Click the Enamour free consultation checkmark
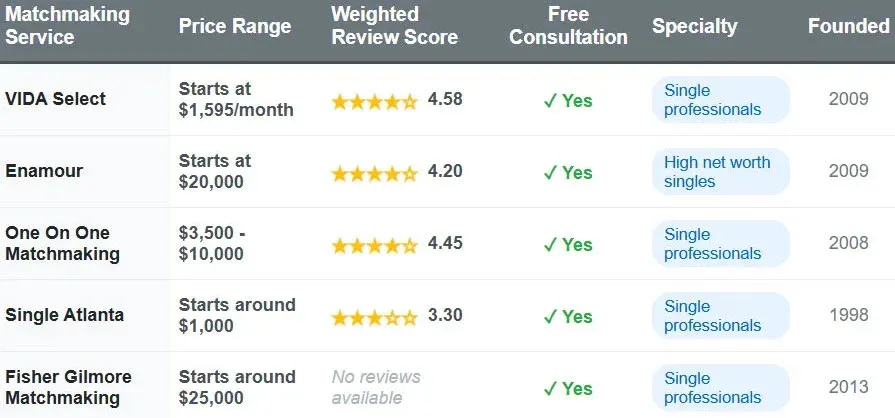 click(550, 172)
